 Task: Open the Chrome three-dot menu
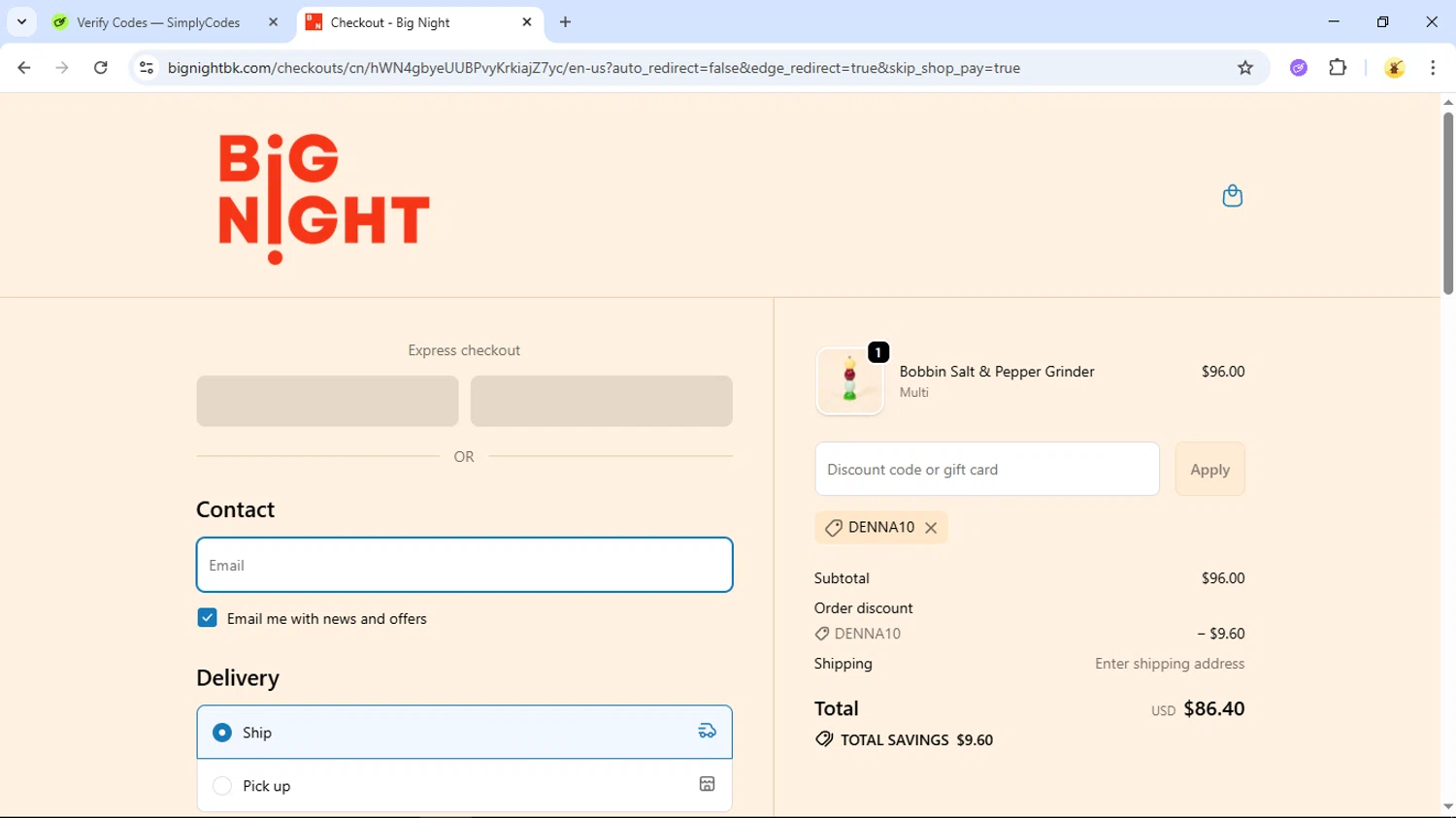1433,68
